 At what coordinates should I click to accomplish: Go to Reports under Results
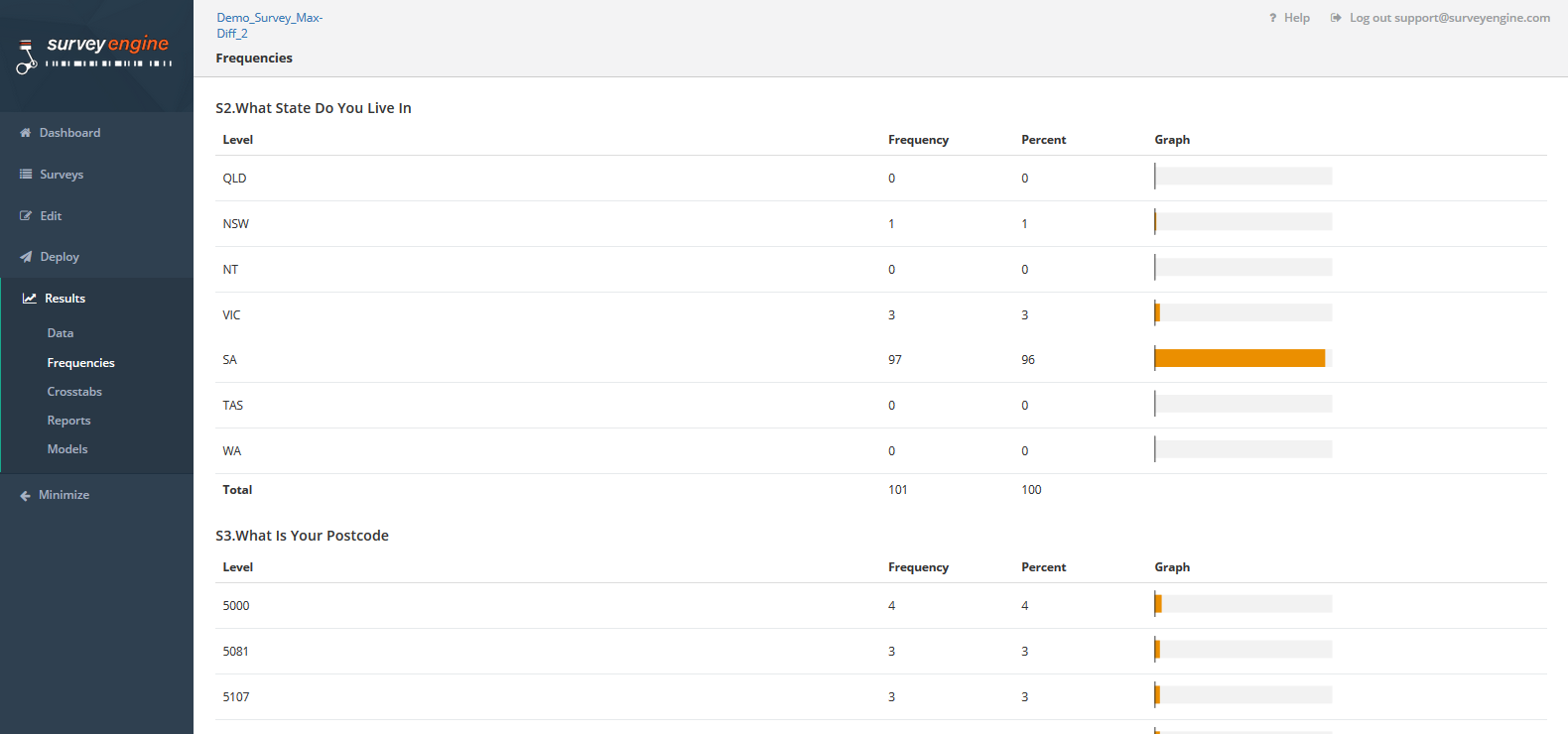pos(69,421)
